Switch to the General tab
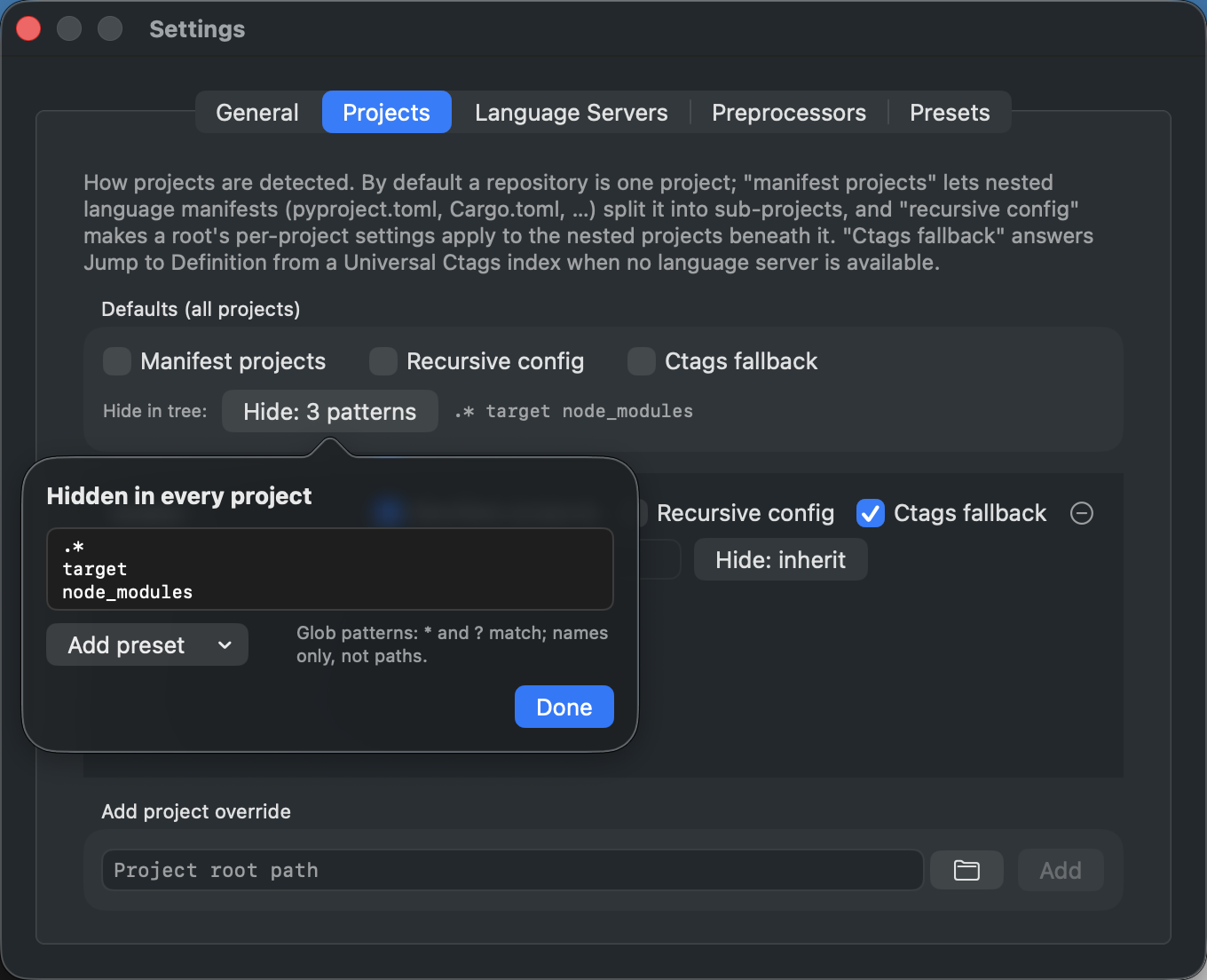The image size is (1207, 980). [257, 113]
